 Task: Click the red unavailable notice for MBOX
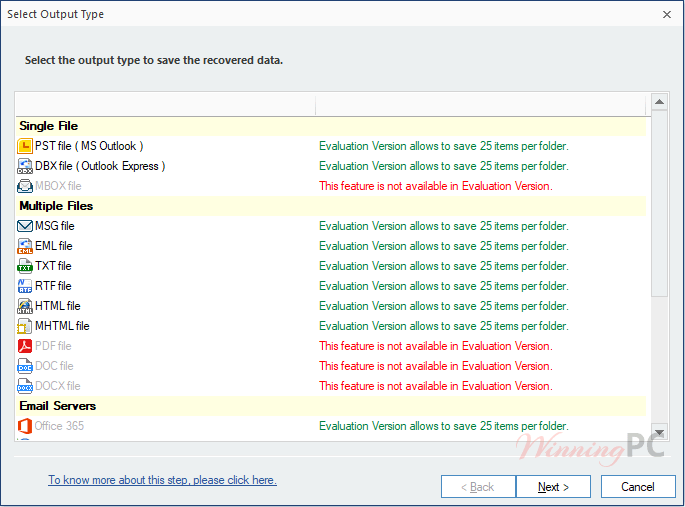click(x=436, y=186)
